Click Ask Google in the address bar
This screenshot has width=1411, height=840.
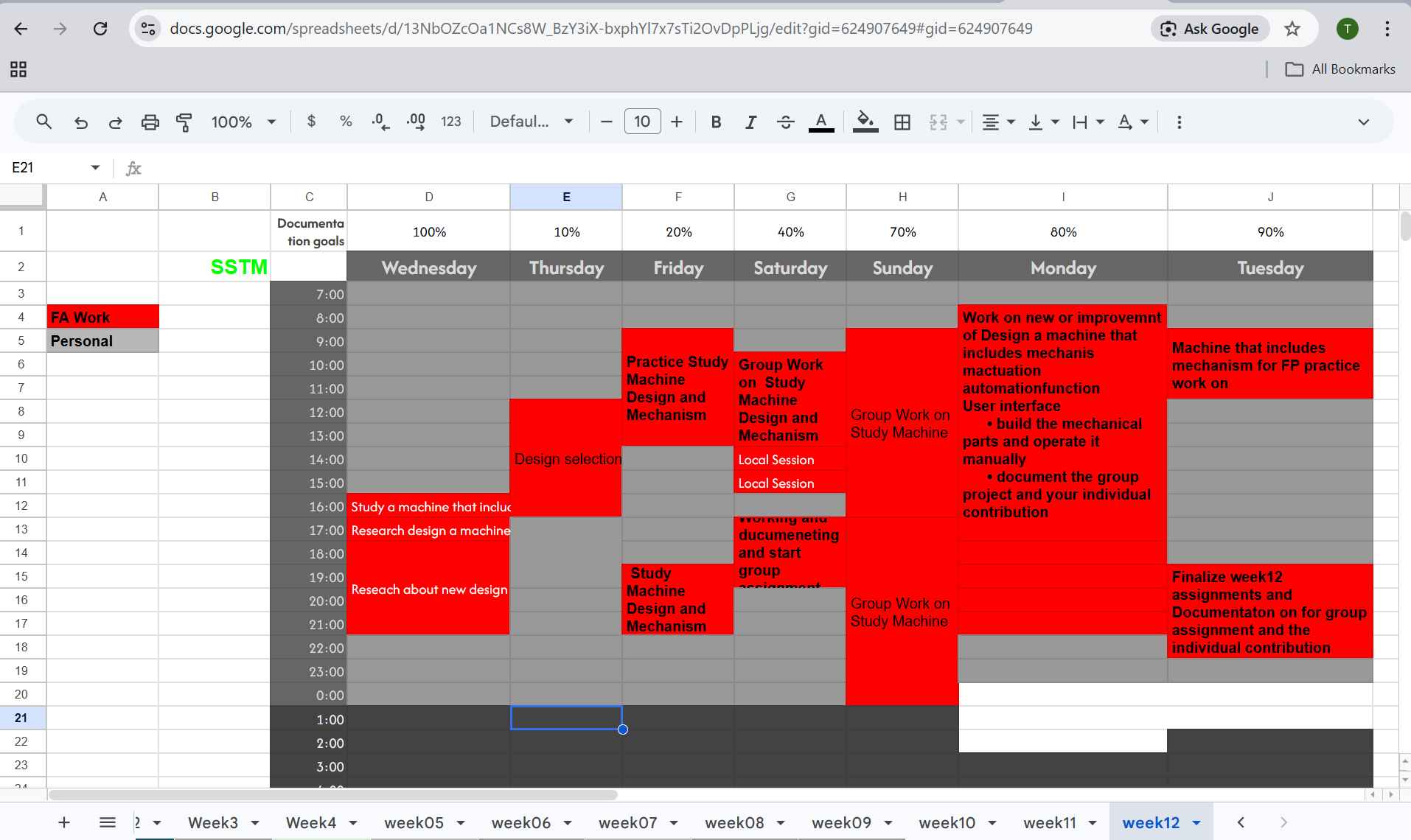coord(1210,29)
